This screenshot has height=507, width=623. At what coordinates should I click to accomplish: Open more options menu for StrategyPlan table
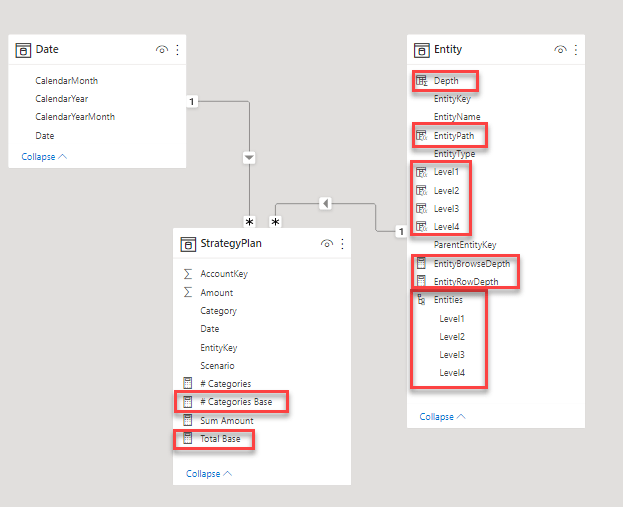click(x=343, y=244)
